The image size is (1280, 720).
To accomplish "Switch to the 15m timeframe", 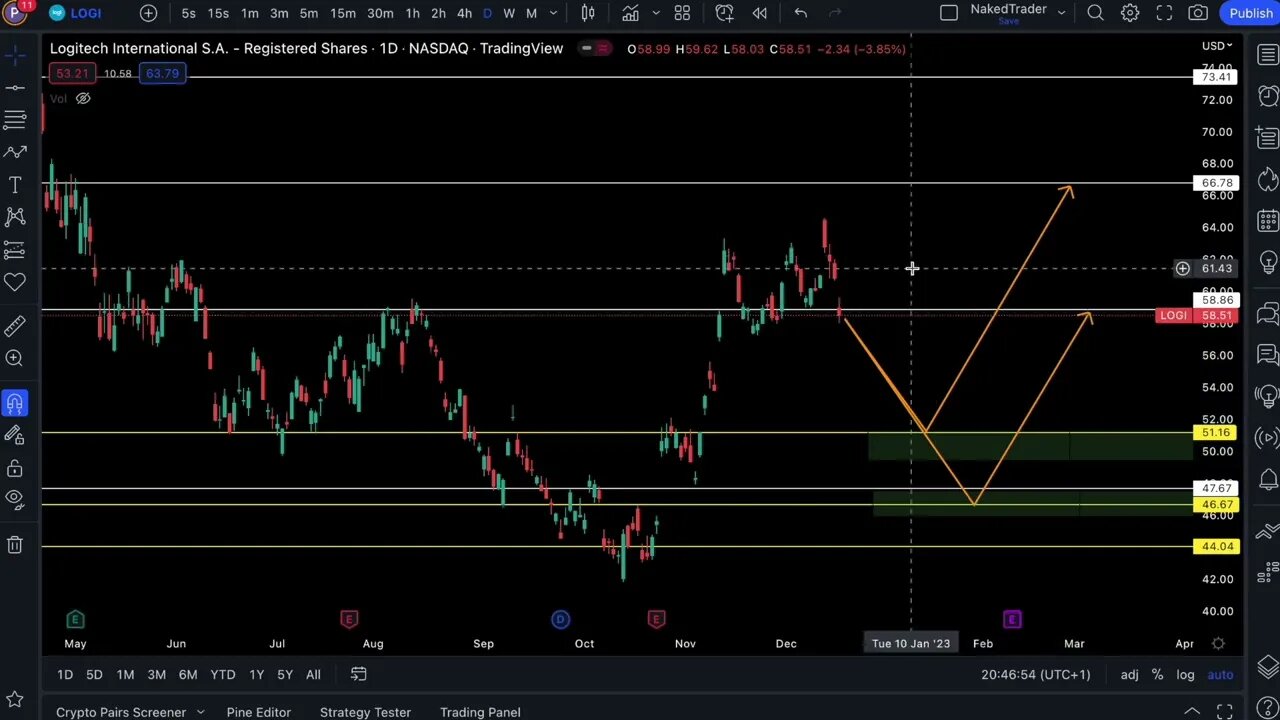I will (343, 13).
